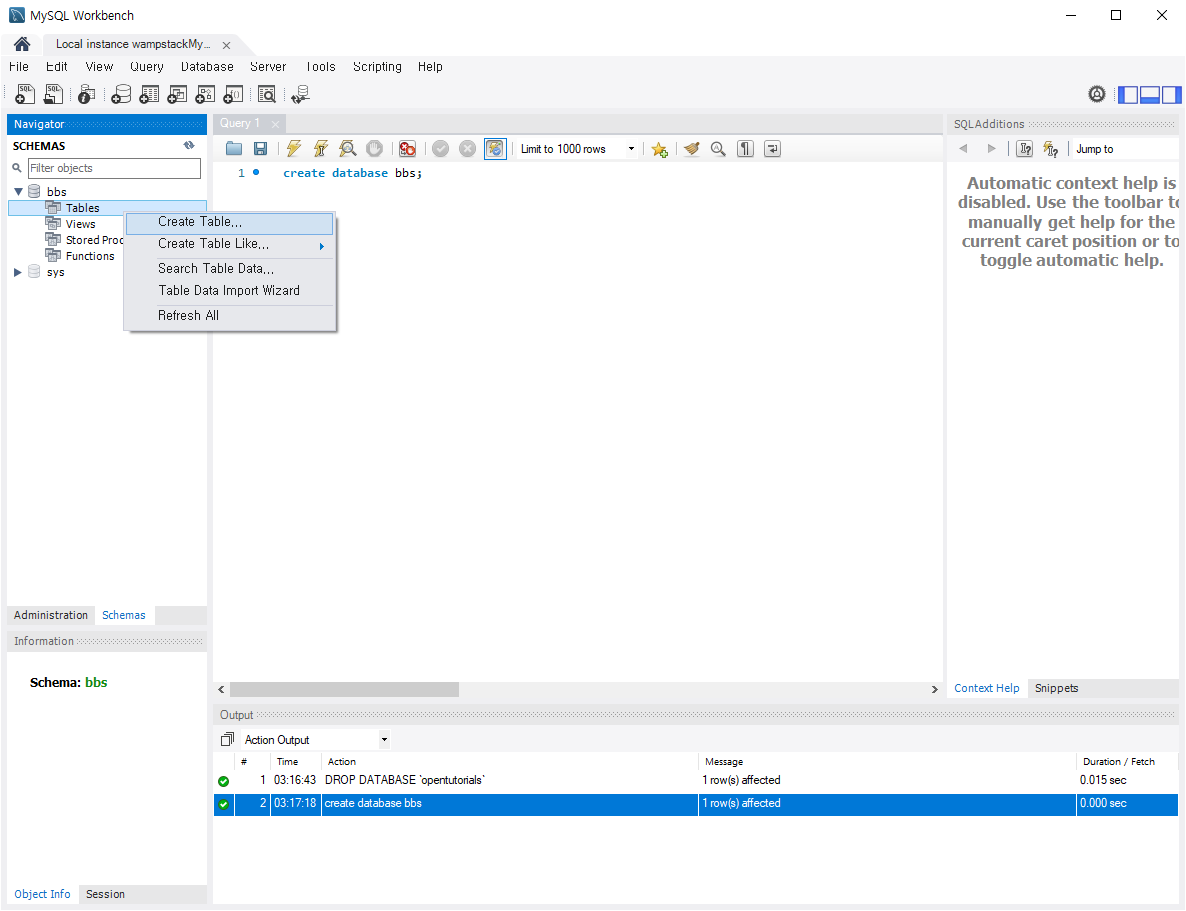Beautify the SQL with the broom icon
The width and height of the screenshot is (1186, 911).
[691, 148]
